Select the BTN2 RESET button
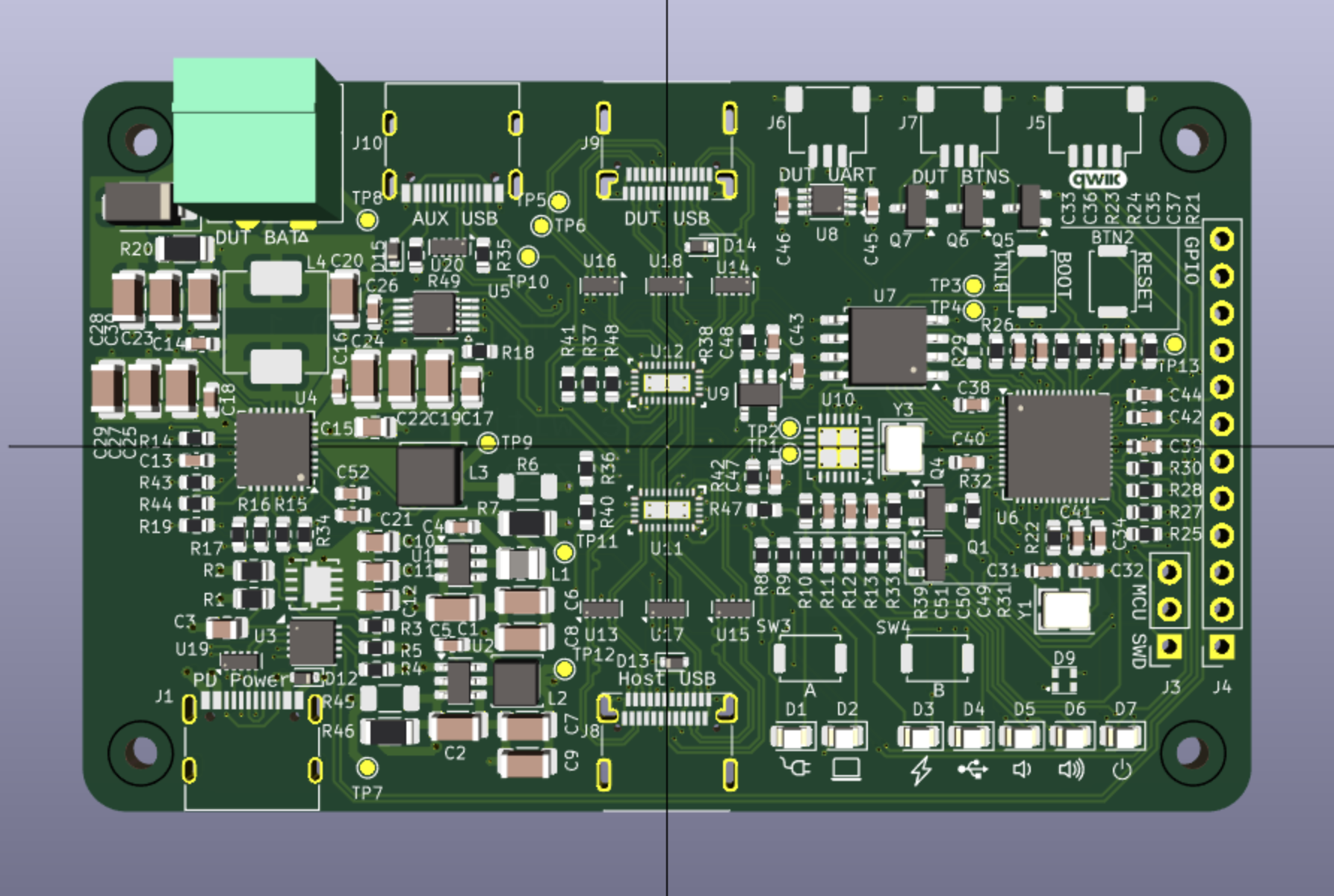1334x896 pixels. [1111, 281]
